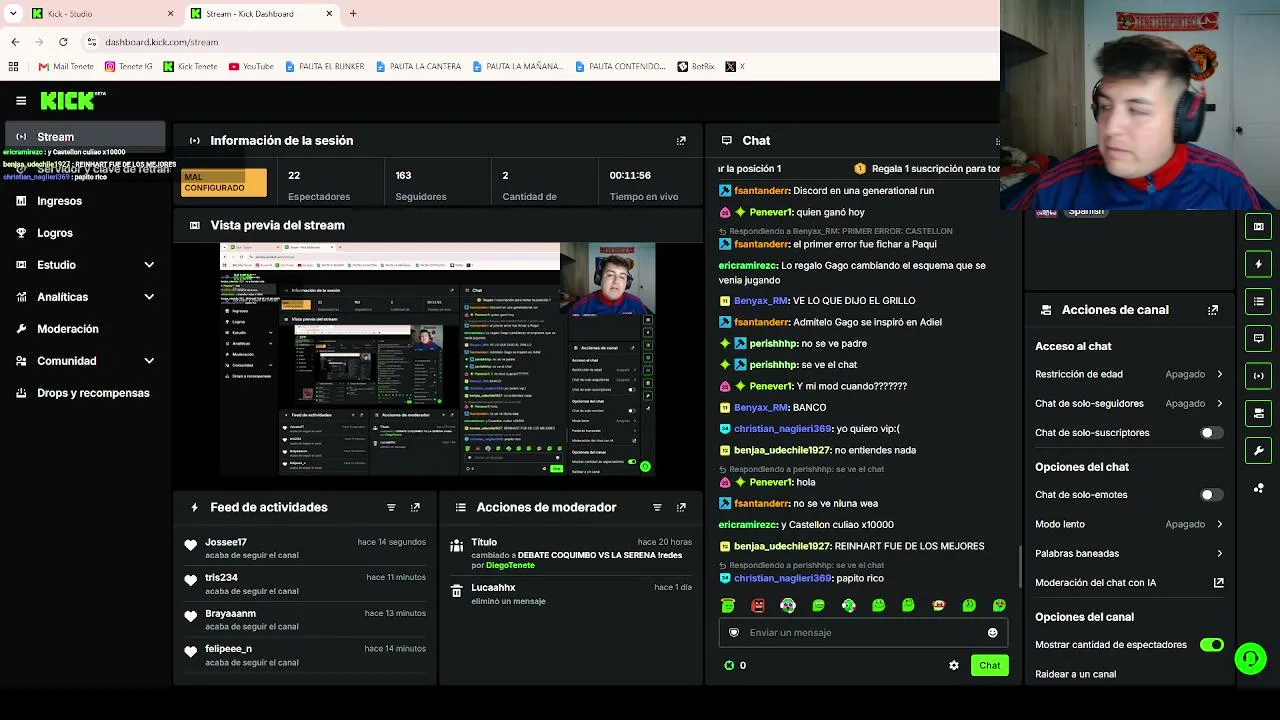Open the browser tab search dropdown

tap(13, 14)
